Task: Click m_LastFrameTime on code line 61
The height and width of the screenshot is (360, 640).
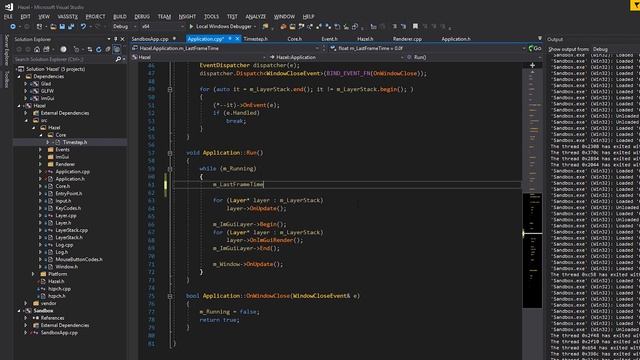Action: [x=238, y=185]
